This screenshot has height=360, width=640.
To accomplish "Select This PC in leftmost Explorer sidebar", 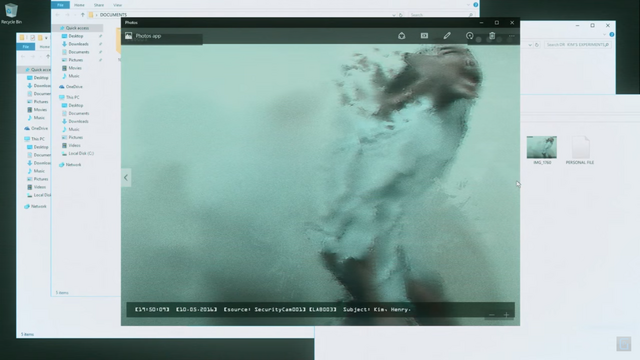I will pyautogui.click(x=34, y=139).
